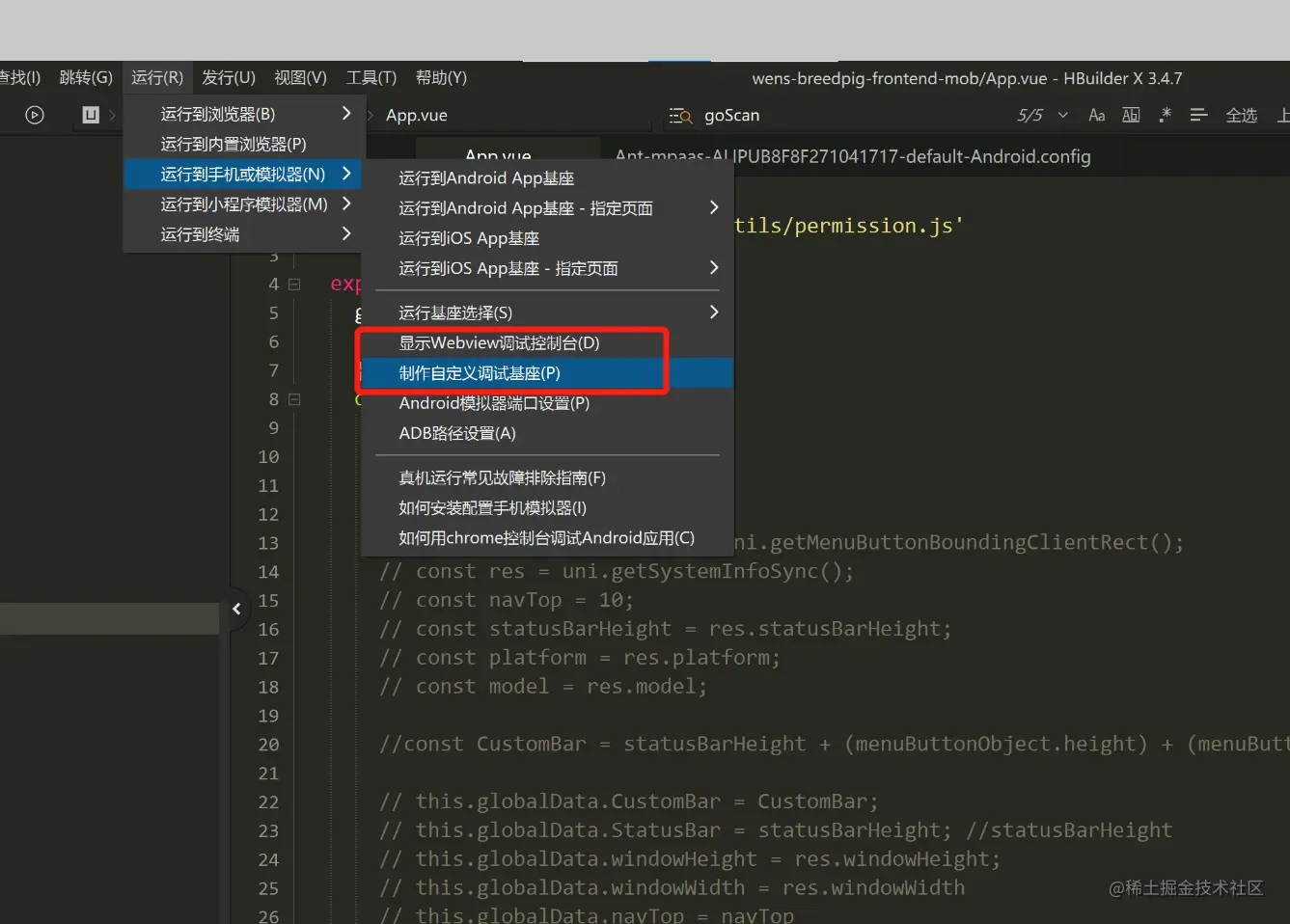This screenshot has height=924, width=1290.
Task: Open 真机运行常见故障排除指南(F)
Action: [547, 477]
